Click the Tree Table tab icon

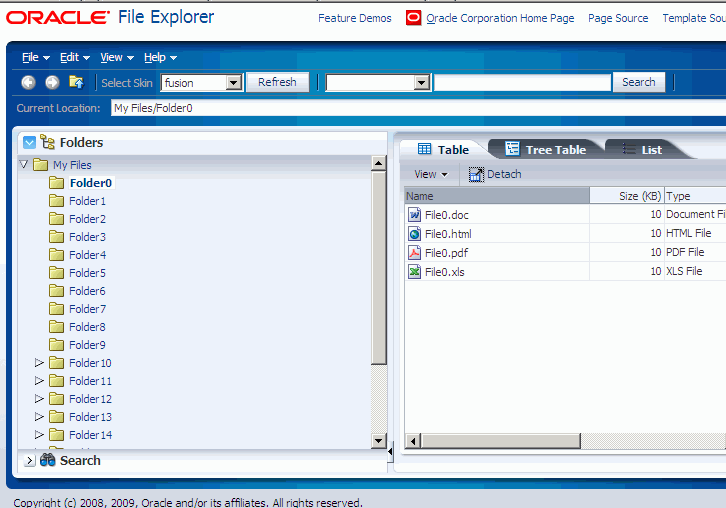coord(512,149)
